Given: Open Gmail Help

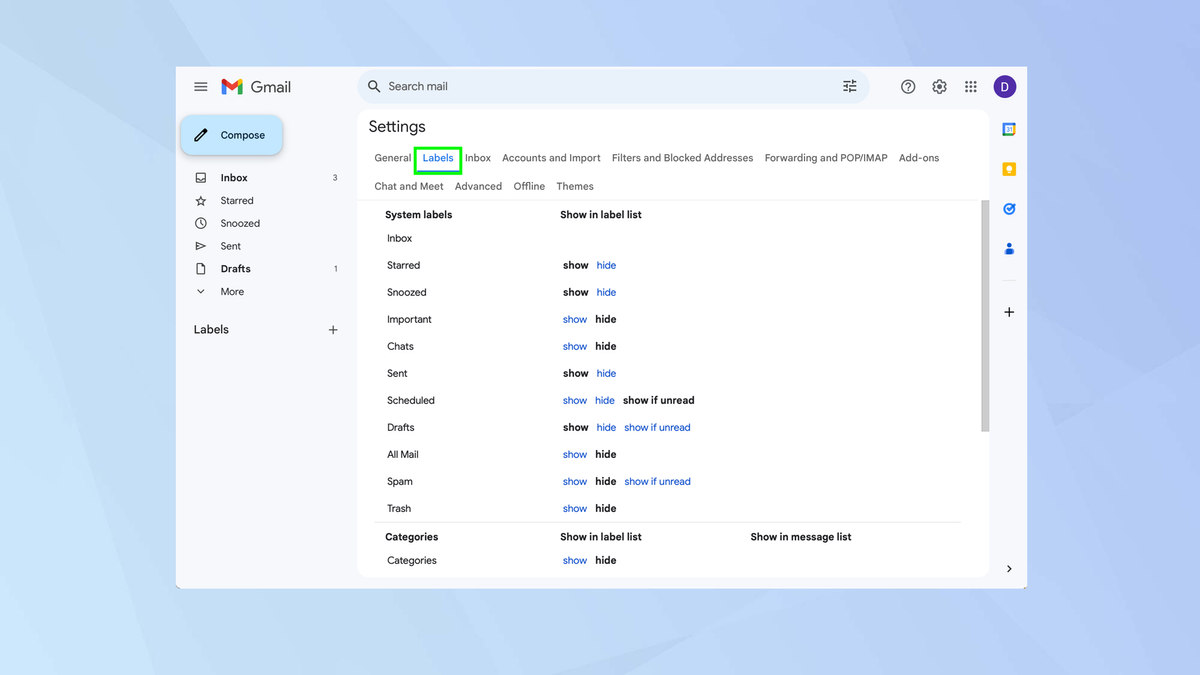Looking at the screenshot, I should point(908,86).
